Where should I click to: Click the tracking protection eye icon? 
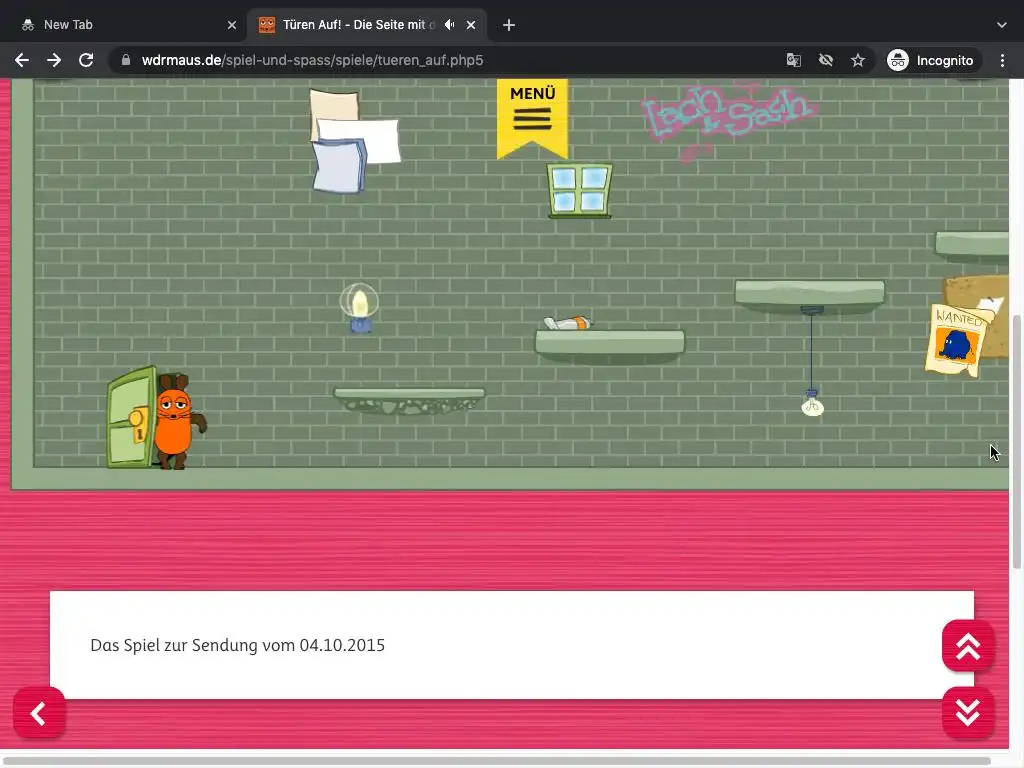pyautogui.click(x=825, y=60)
